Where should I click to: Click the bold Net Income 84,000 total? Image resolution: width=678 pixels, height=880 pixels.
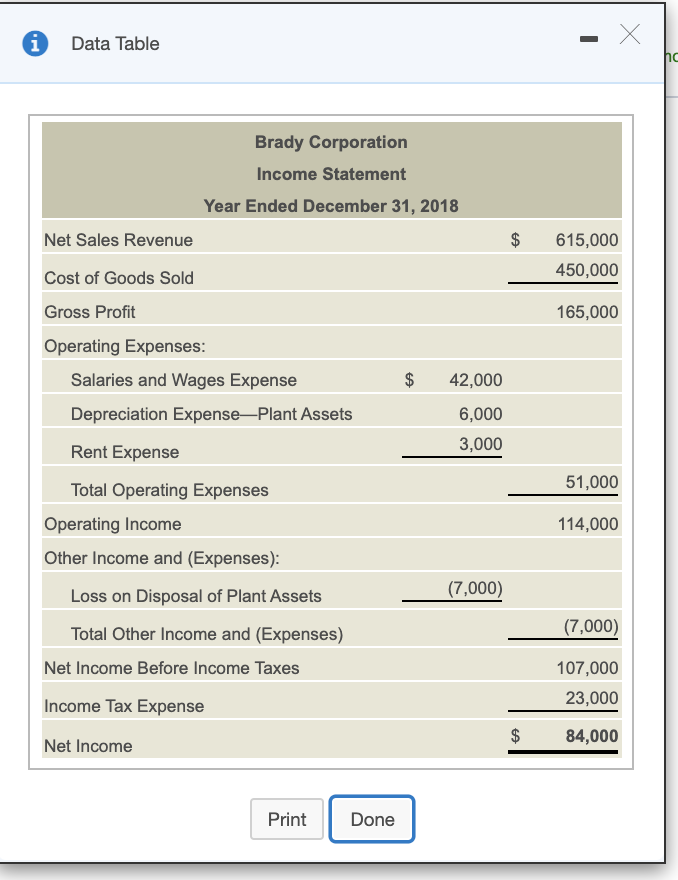[x=590, y=736]
